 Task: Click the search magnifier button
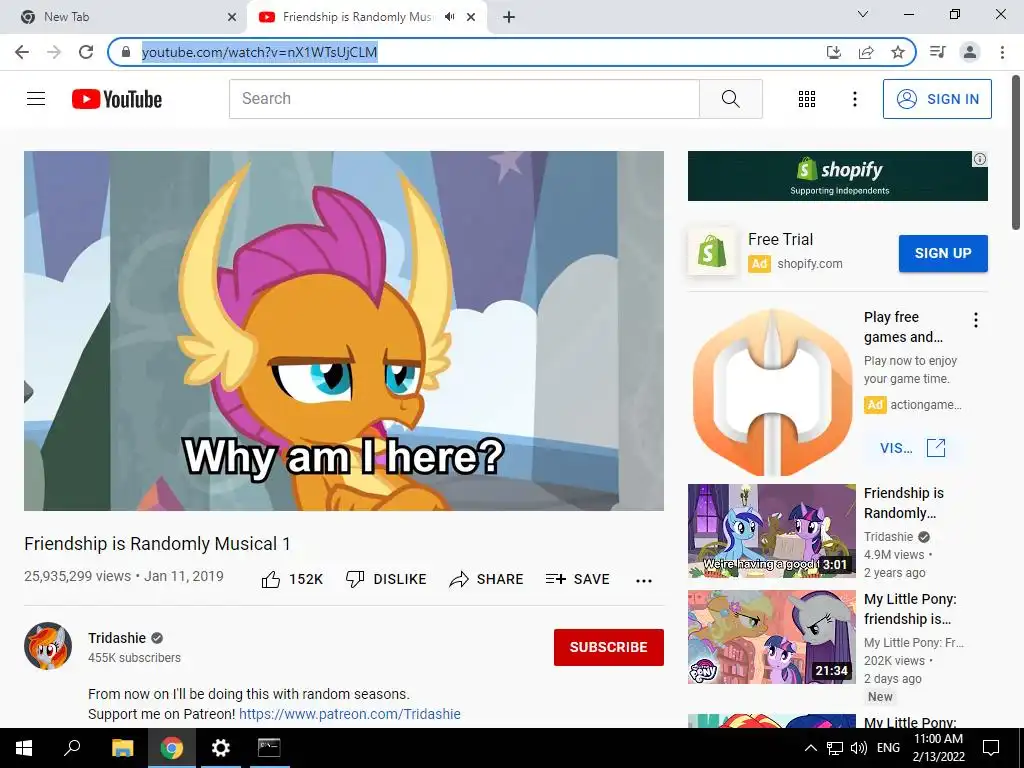(x=731, y=99)
